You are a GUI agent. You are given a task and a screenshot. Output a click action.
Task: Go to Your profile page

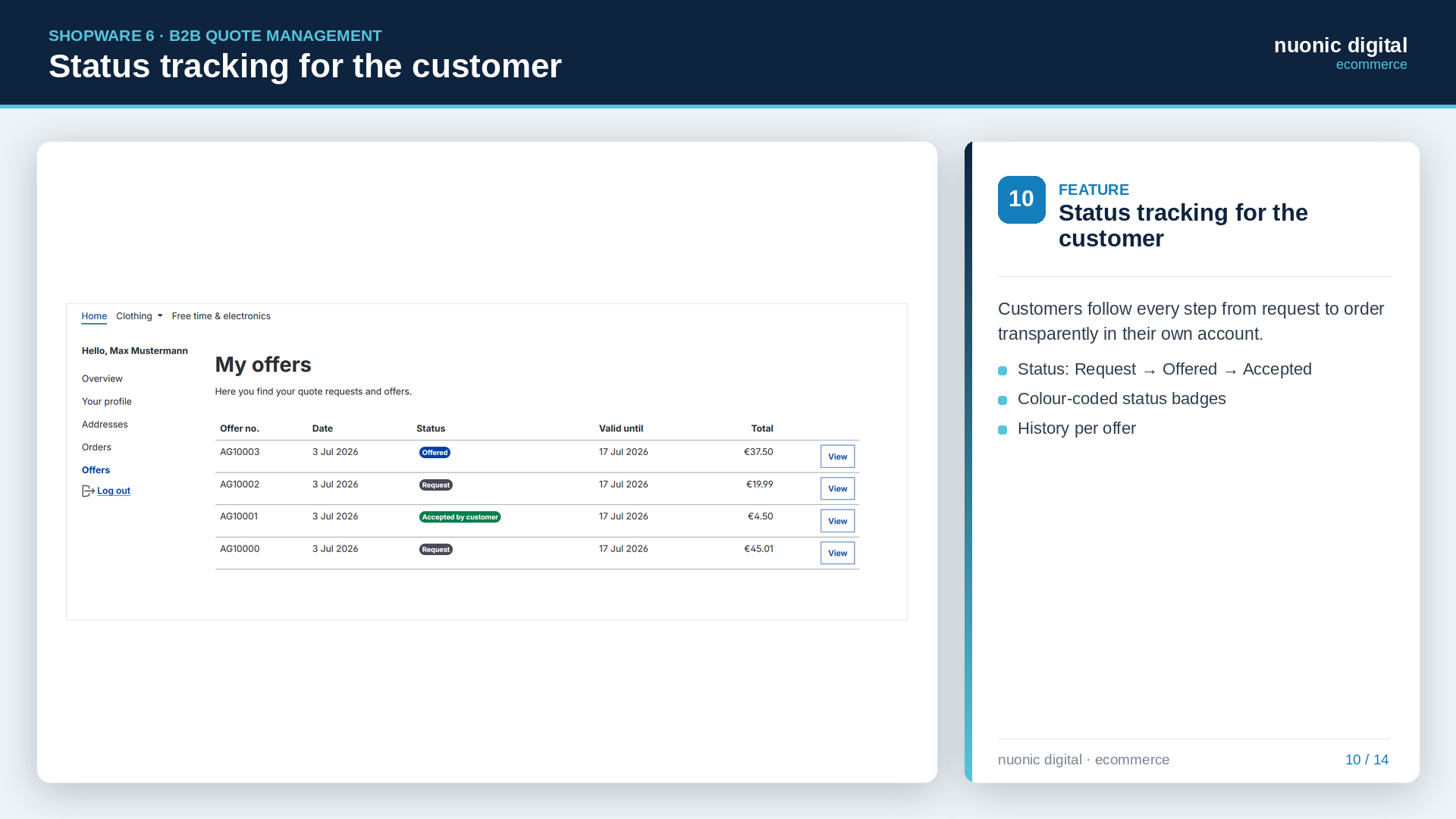[x=107, y=401]
